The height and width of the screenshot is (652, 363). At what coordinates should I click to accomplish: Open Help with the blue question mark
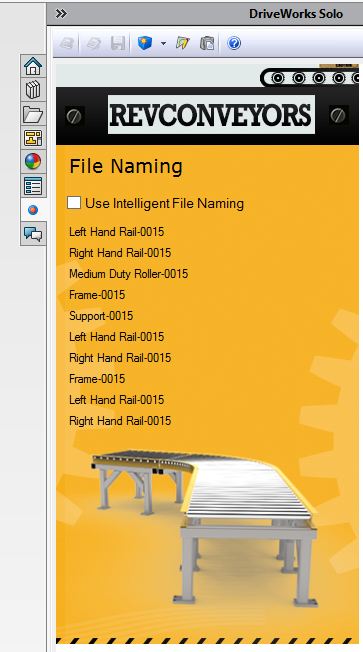click(x=234, y=43)
